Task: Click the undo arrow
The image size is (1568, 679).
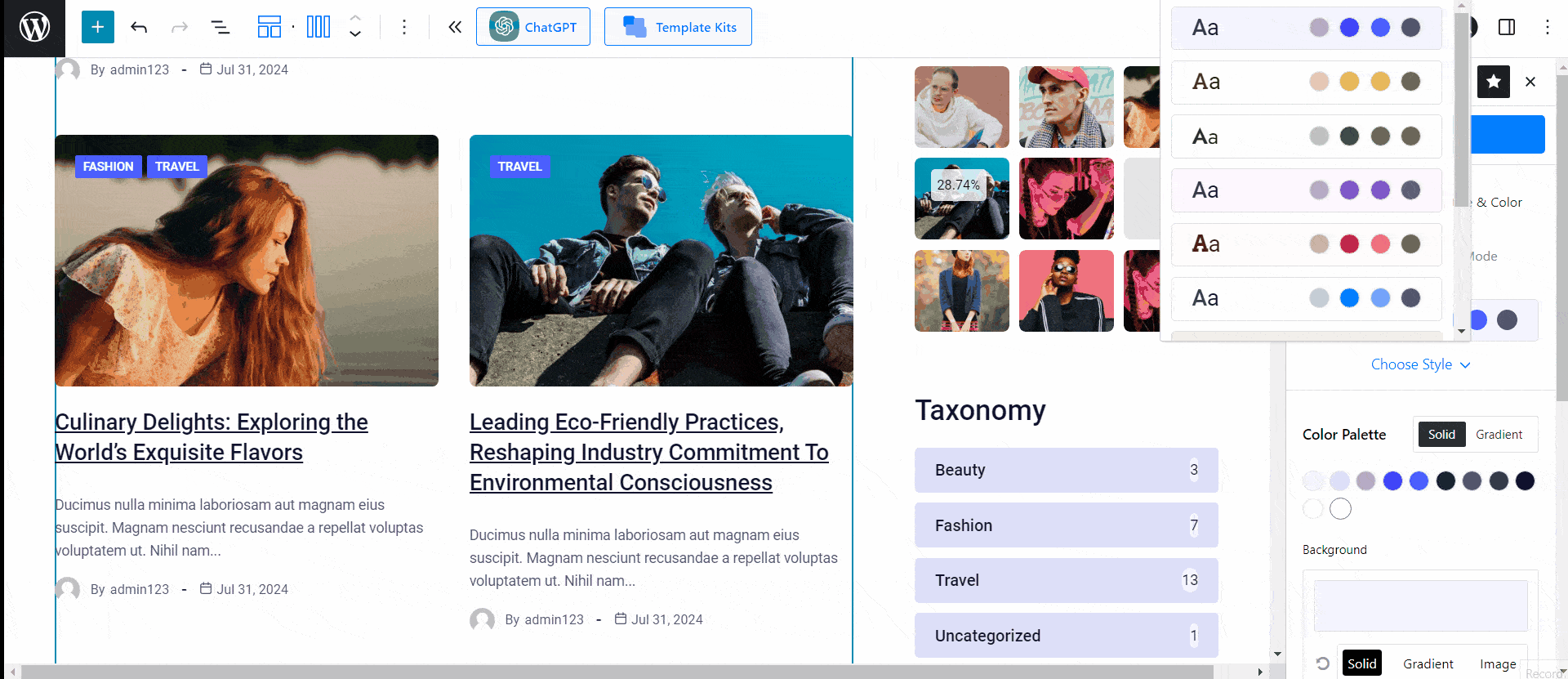Action: point(139,27)
